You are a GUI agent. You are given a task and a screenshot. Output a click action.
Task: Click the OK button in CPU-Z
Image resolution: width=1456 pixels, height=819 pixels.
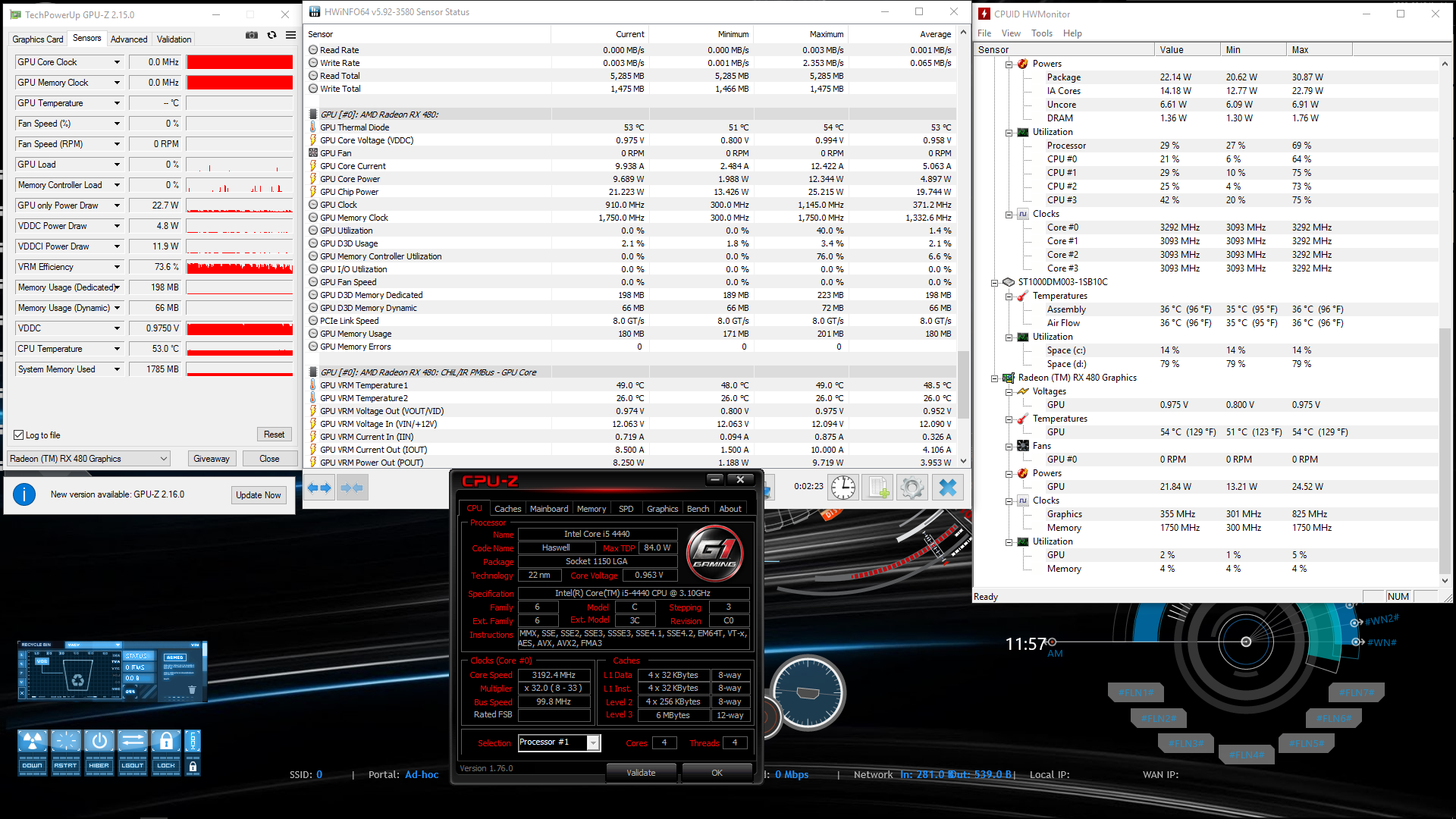tap(717, 773)
